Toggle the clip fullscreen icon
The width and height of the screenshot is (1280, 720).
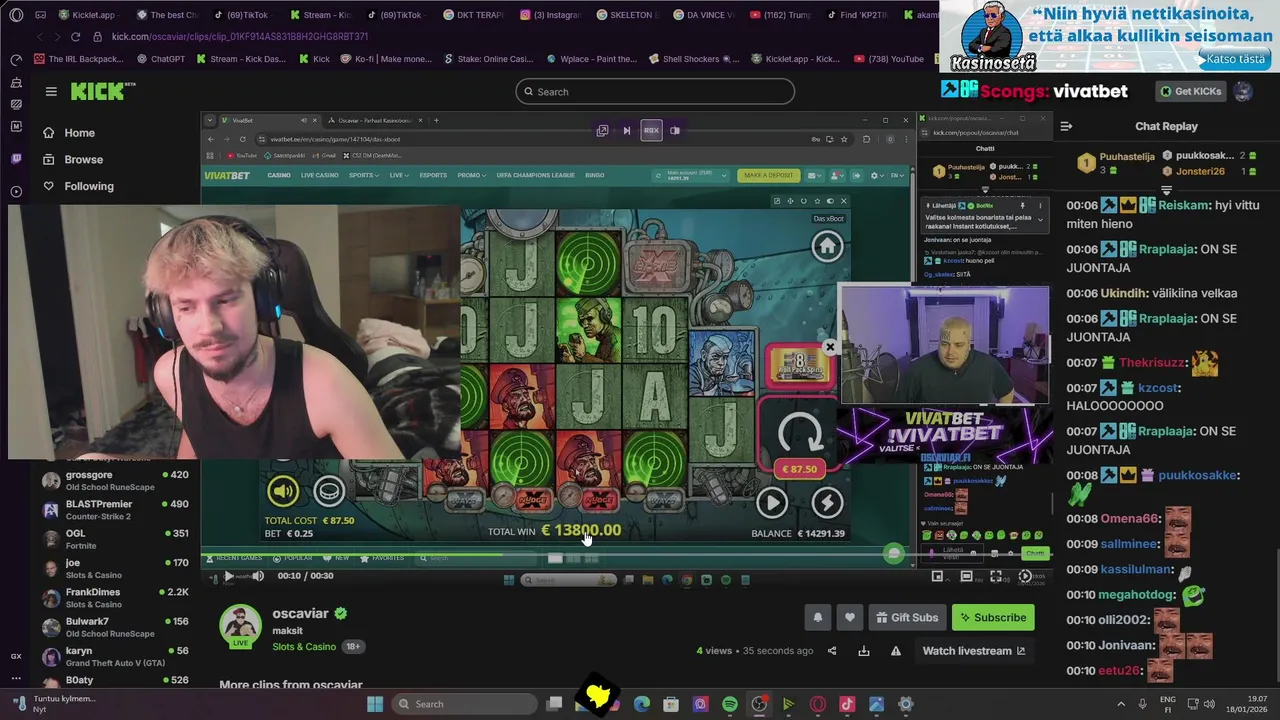click(x=996, y=576)
